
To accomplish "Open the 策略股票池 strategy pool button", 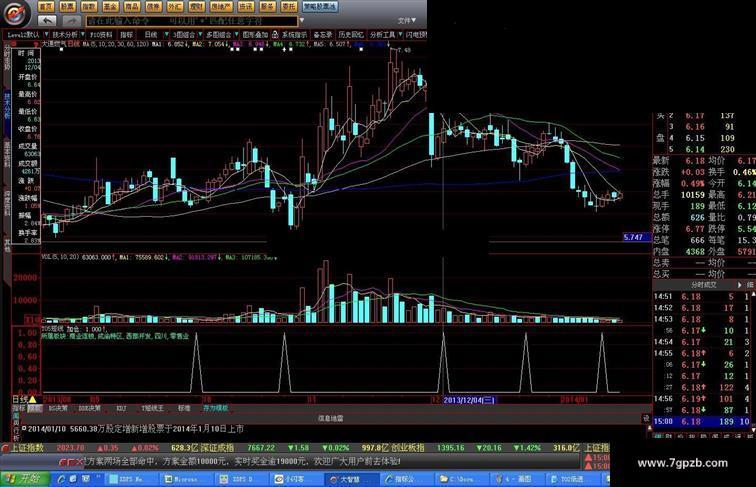I will coord(320,6).
